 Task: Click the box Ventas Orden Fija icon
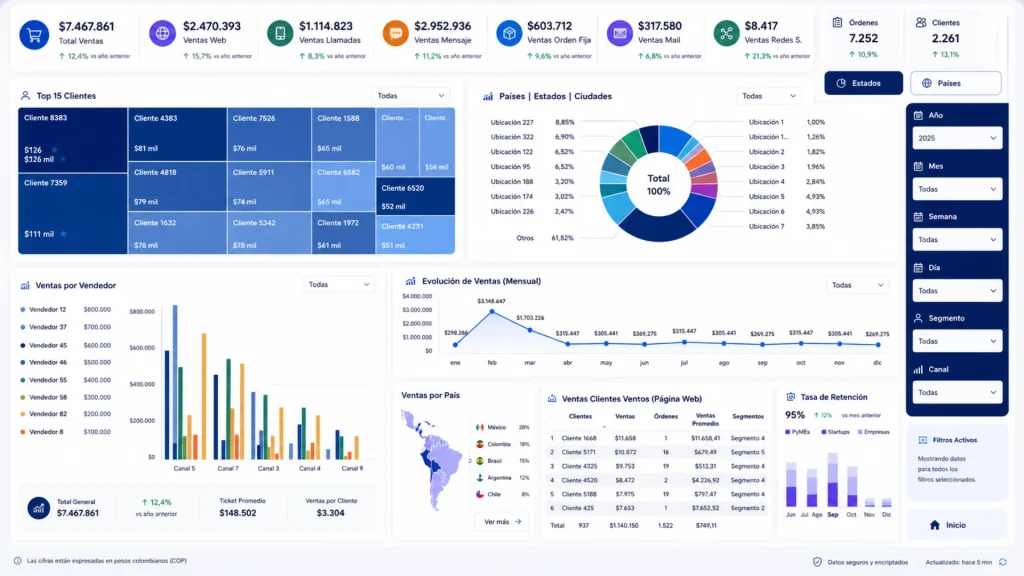point(509,33)
